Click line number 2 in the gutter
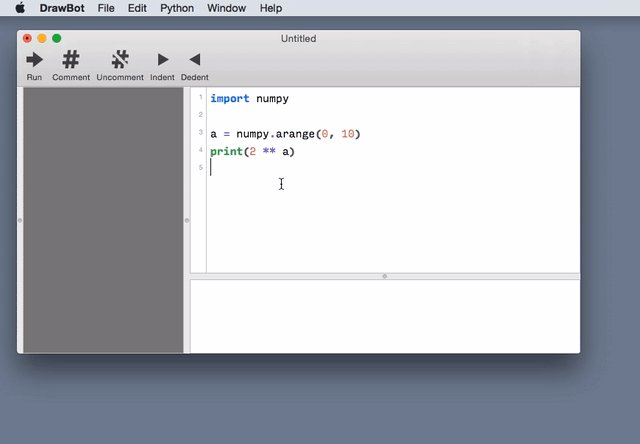The image size is (640, 444). [x=200, y=115]
